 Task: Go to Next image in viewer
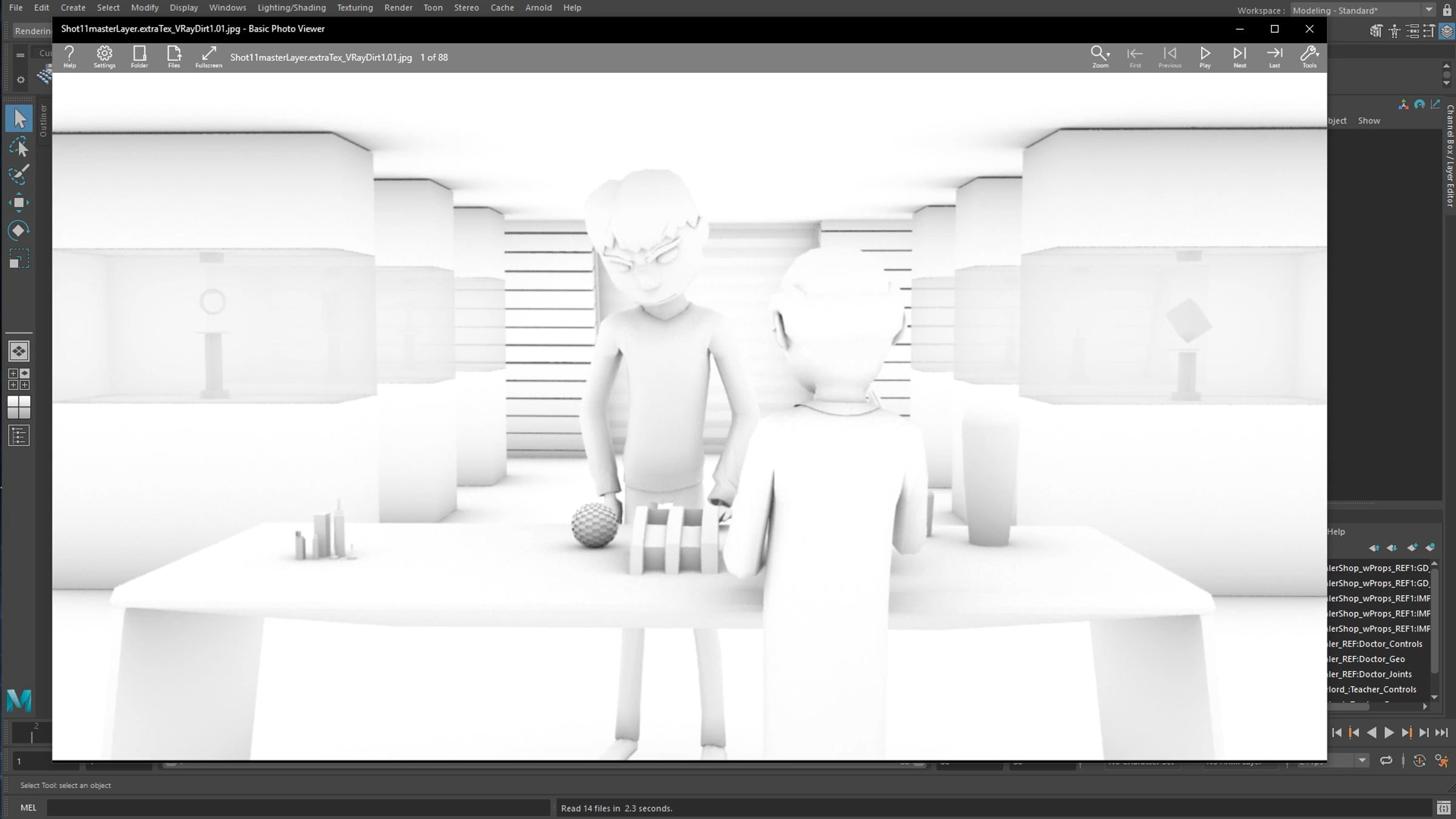(1239, 57)
